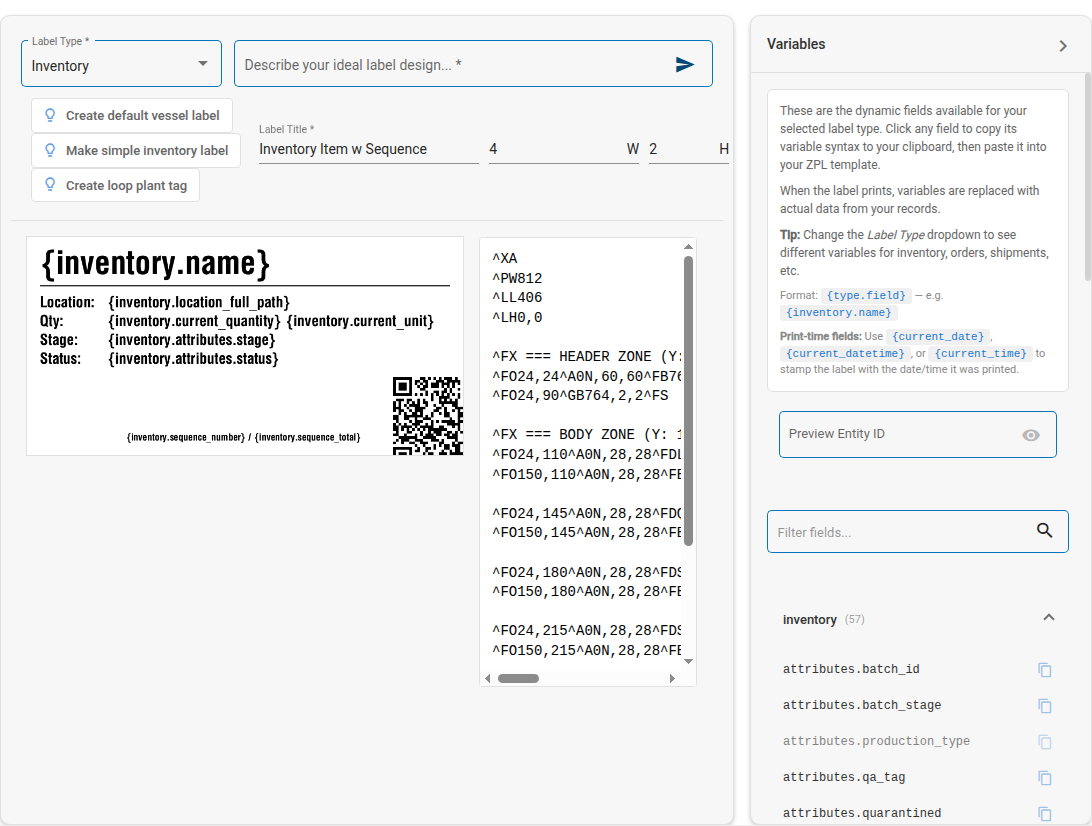Viewport: 1092px width, 826px height.
Task: Click Create default vessel label
Action: coord(132,116)
